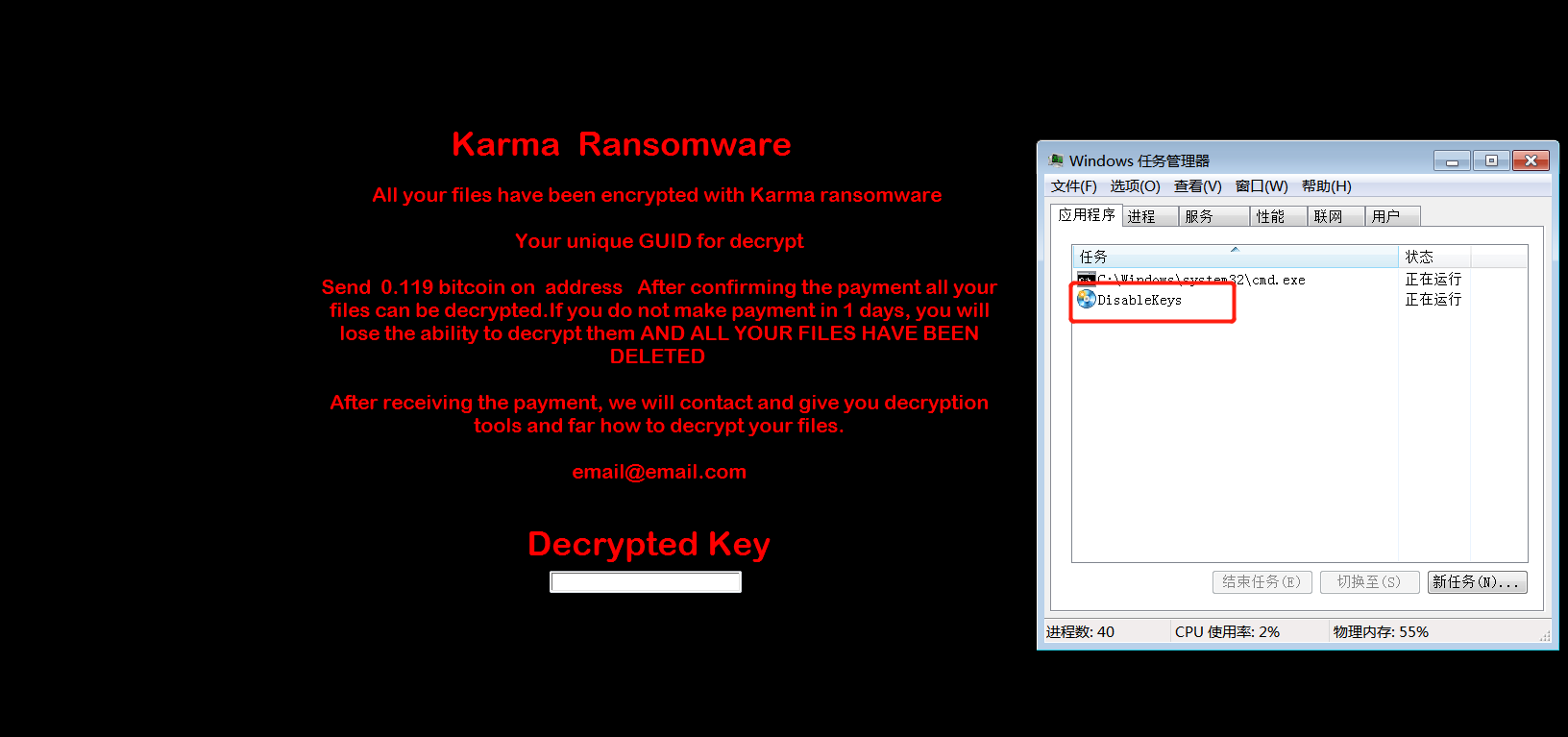Image resolution: width=1568 pixels, height=737 pixels.
Task: Open the 帮助(H) menu
Action: 1327,186
